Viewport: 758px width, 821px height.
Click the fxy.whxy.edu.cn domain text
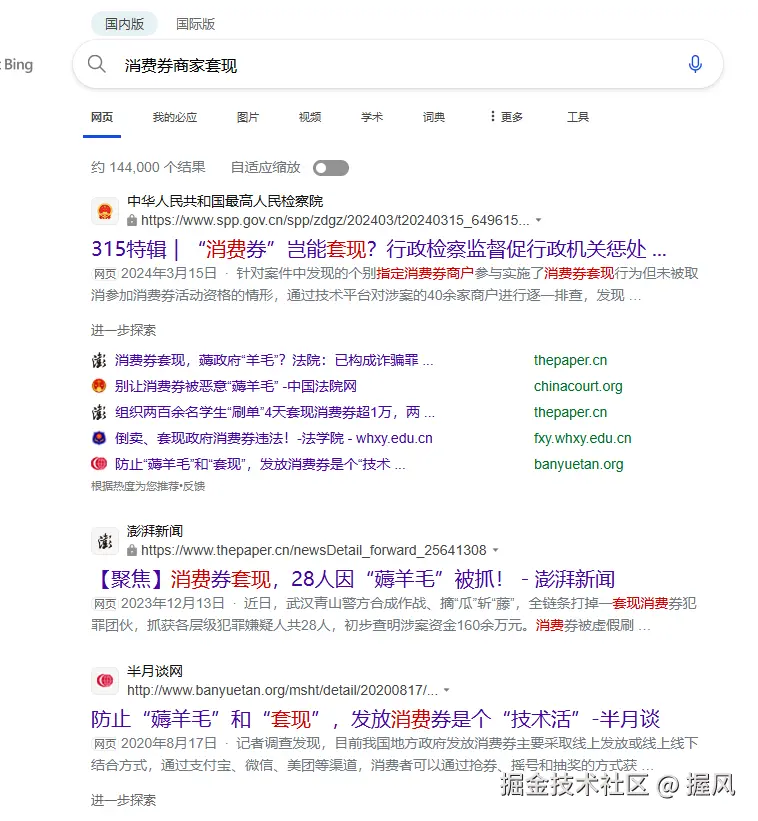tap(583, 438)
